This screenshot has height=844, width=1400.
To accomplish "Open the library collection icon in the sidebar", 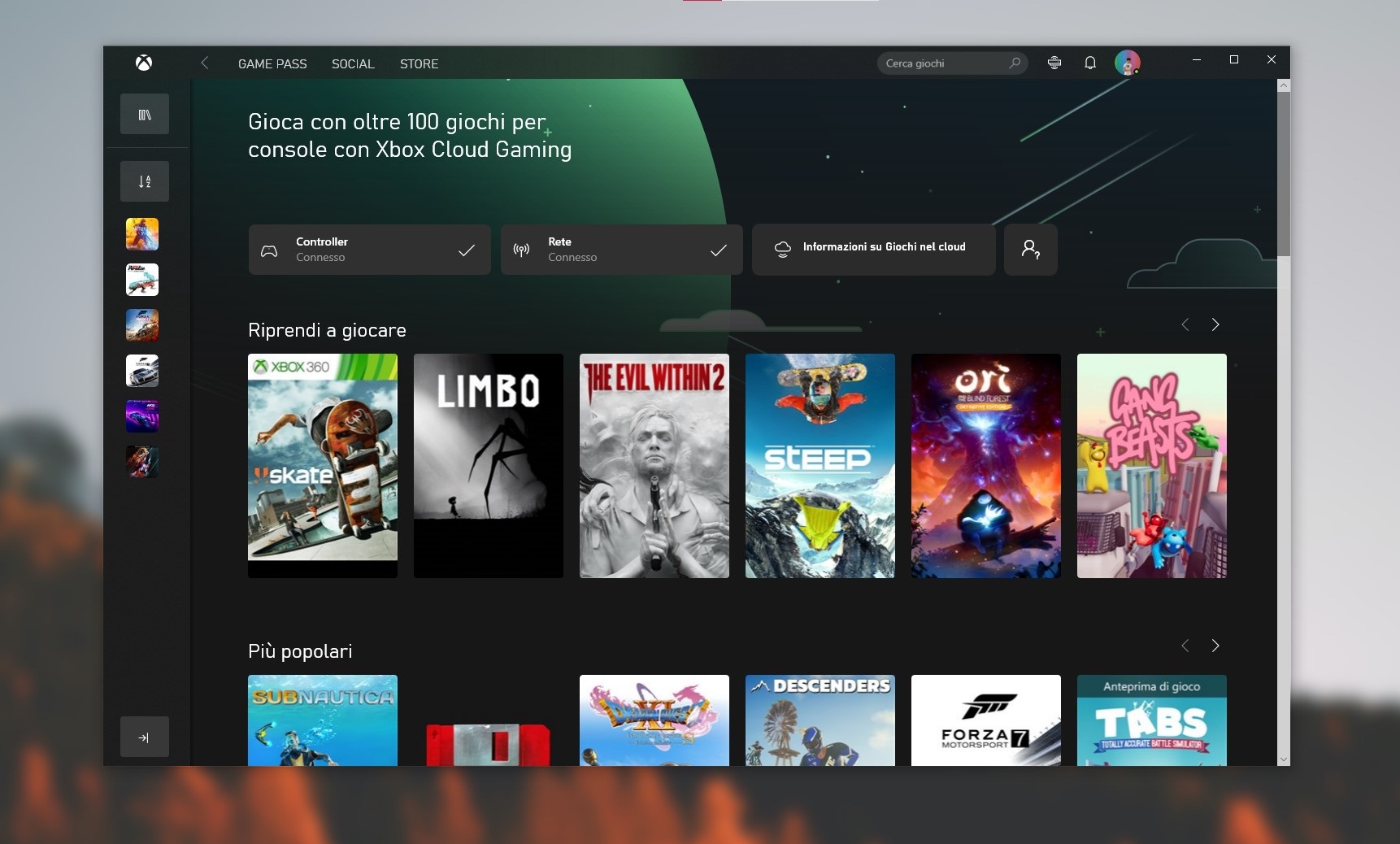I will pyautogui.click(x=144, y=114).
